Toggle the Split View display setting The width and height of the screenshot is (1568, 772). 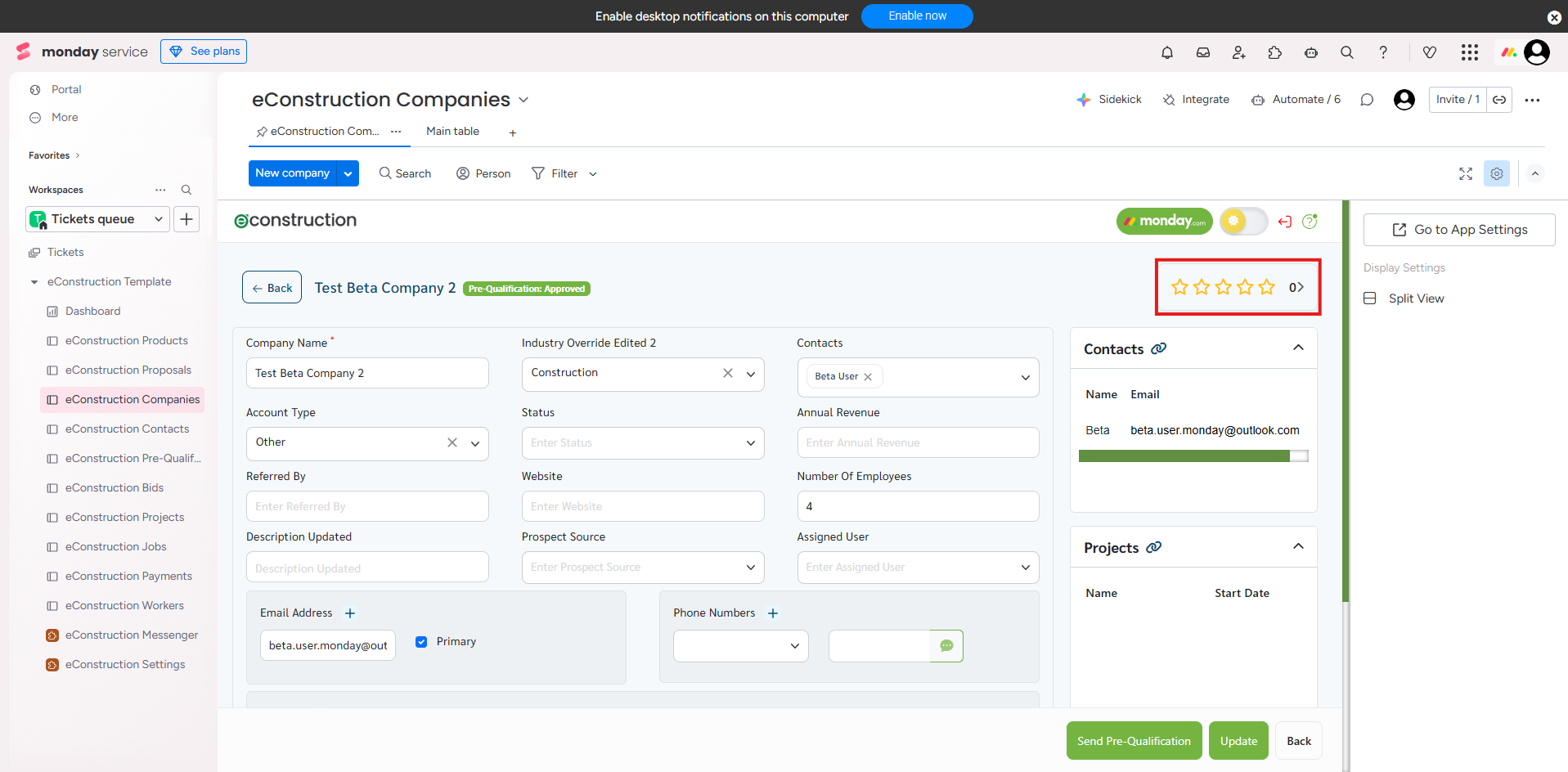pos(1370,298)
